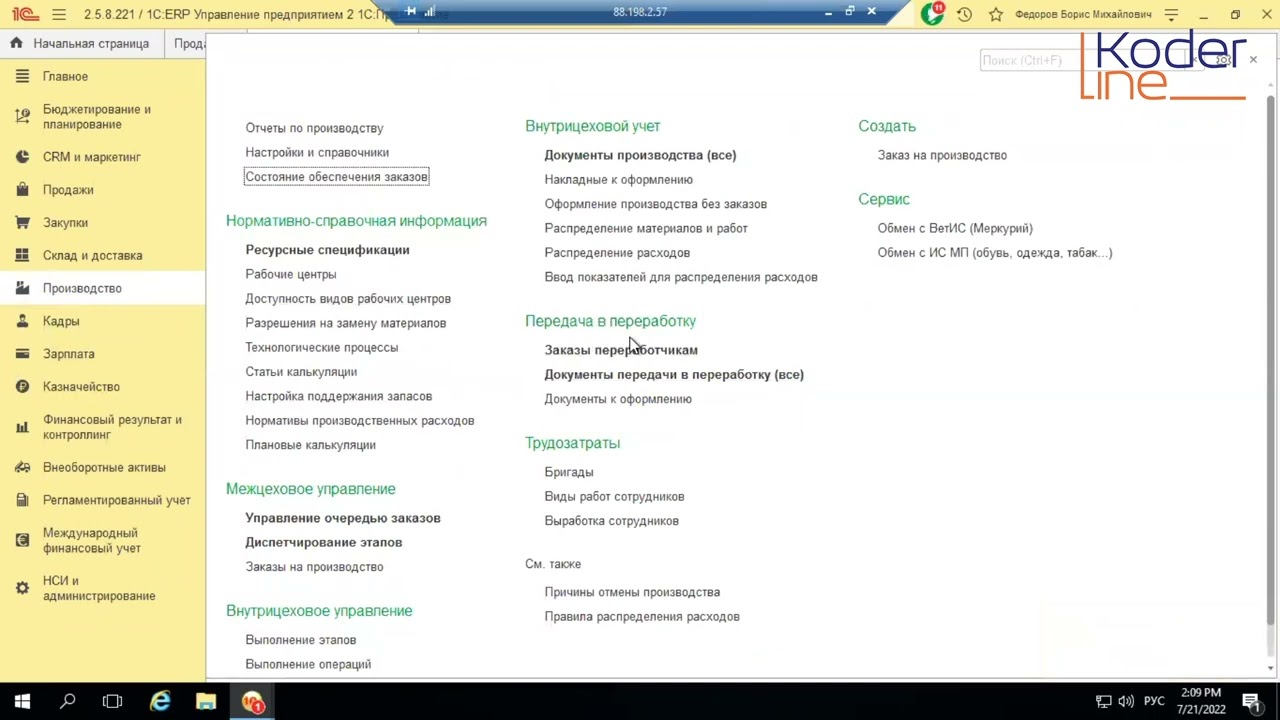Open favorites star icon
The width and height of the screenshot is (1280, 720).
point(996,15)
